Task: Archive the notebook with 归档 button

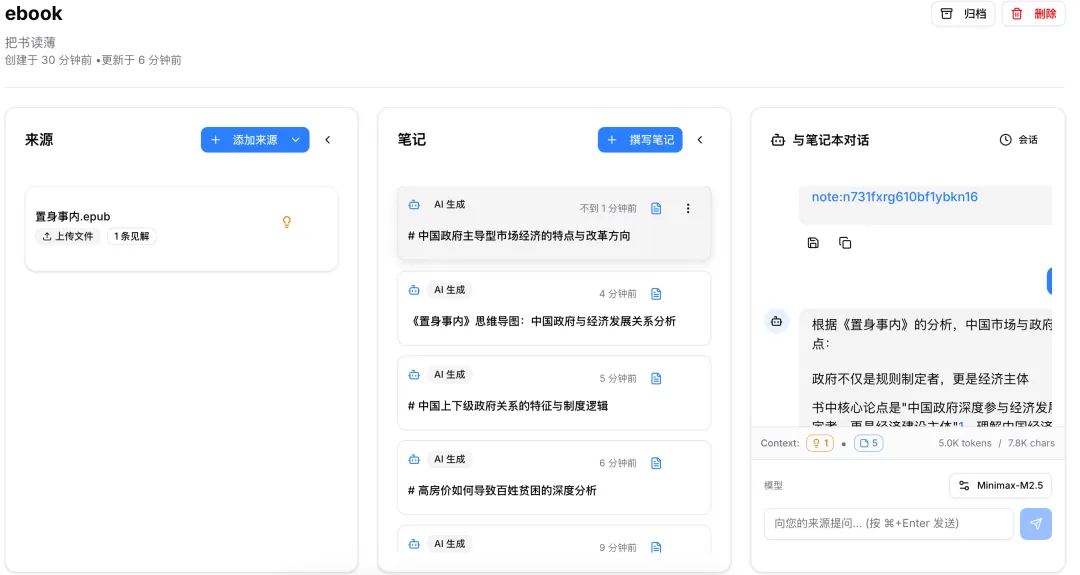Action: (x=963, y=14)
